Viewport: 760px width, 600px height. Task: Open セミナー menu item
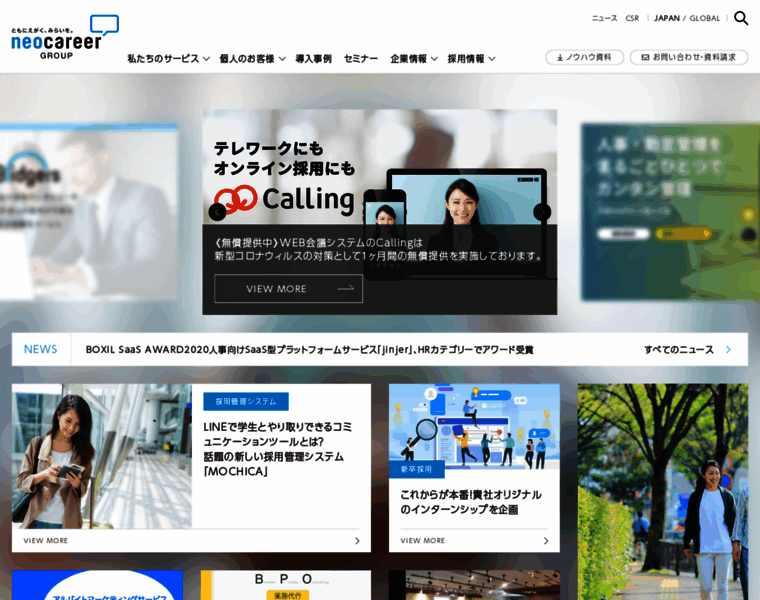361,59
